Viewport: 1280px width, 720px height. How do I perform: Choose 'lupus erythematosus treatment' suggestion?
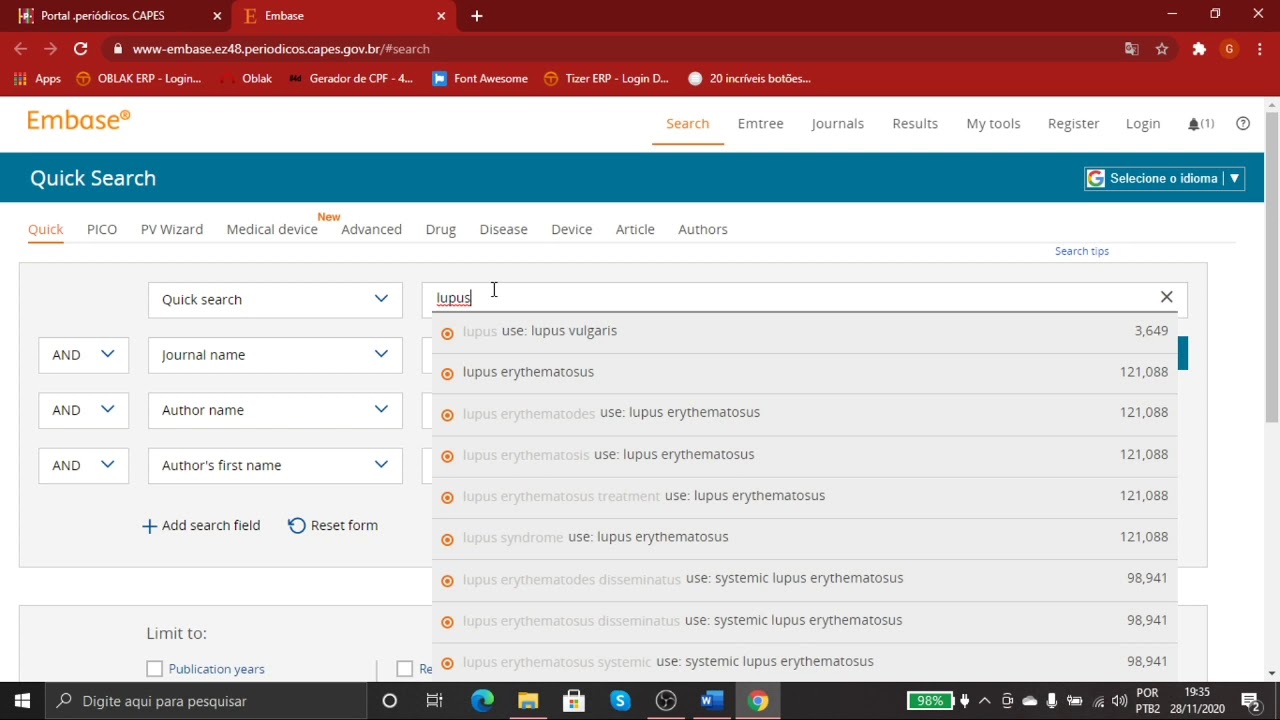tap(805, 496)
